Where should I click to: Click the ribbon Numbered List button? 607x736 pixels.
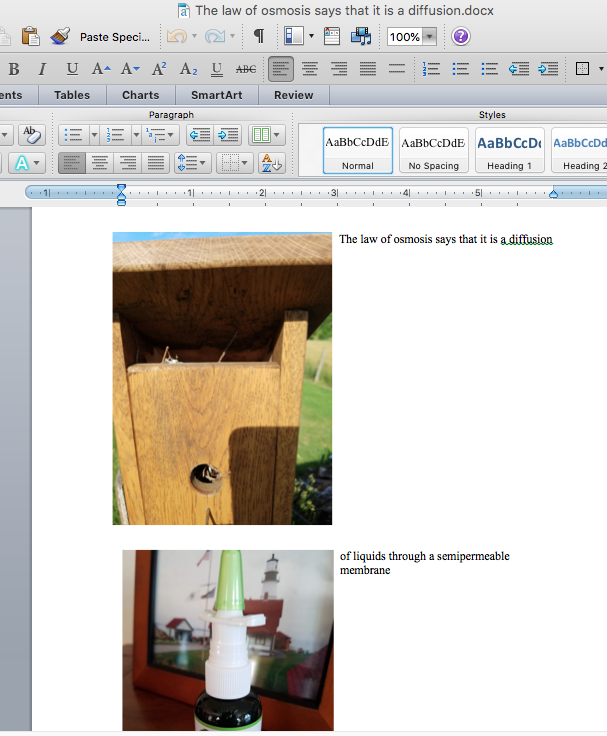coord(115,135)
